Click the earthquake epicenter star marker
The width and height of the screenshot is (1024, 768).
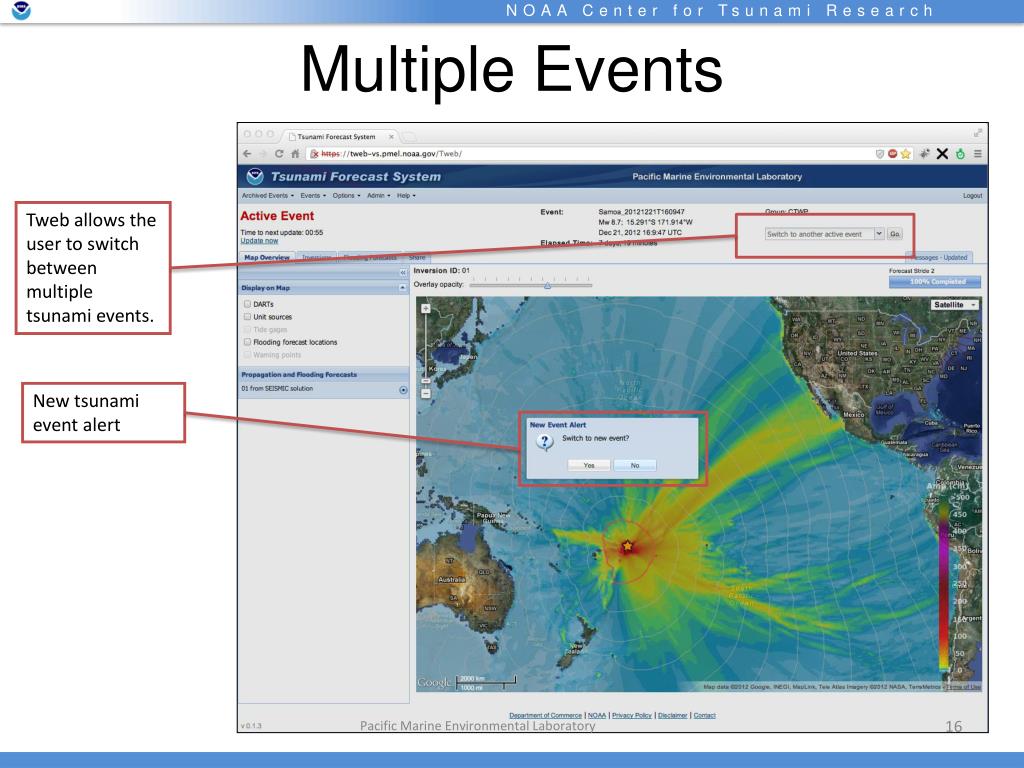coord(628,545)
